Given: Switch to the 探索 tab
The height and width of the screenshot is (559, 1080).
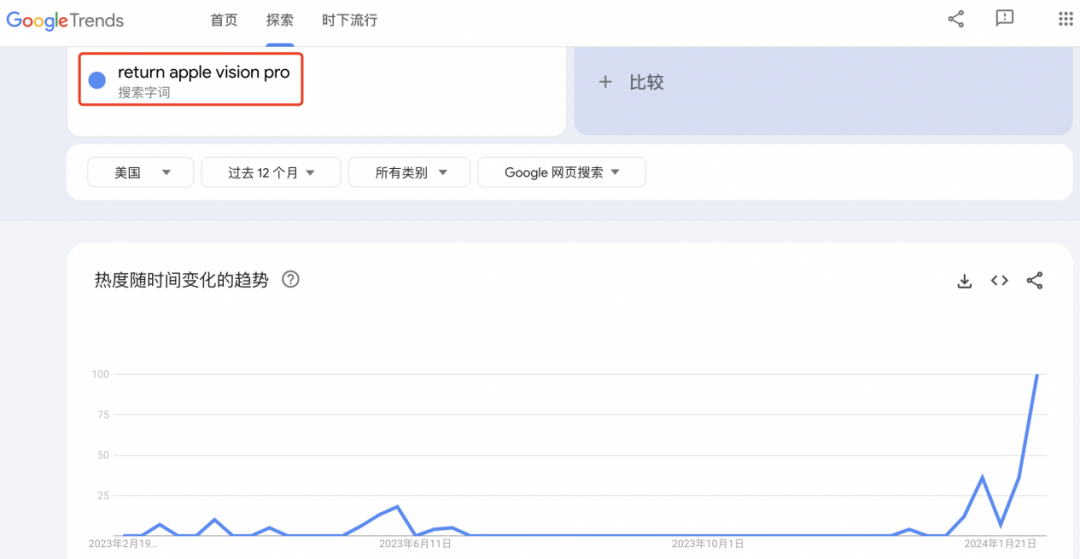Looking at the screenshot, I should [280, 20].
